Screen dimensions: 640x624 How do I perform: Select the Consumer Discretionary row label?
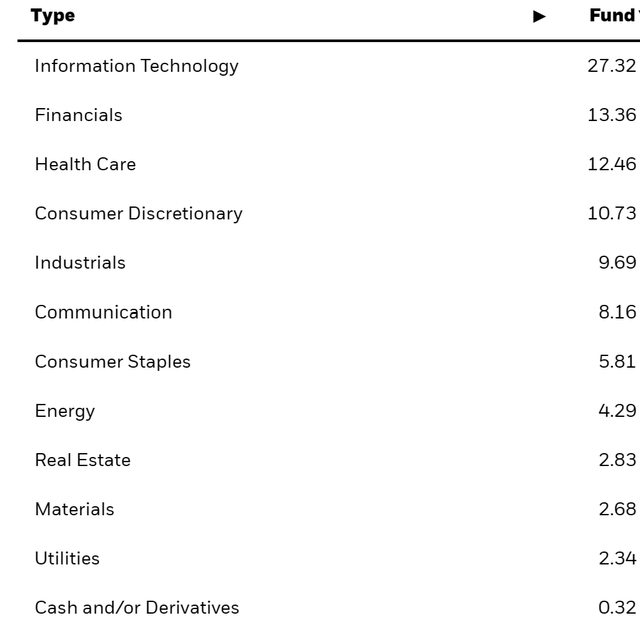tap(138, 213)
